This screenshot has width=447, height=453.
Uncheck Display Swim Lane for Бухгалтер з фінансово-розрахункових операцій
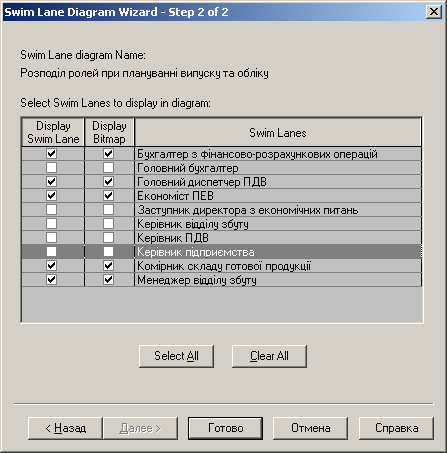pyautogui.click(x=51, y=154)
